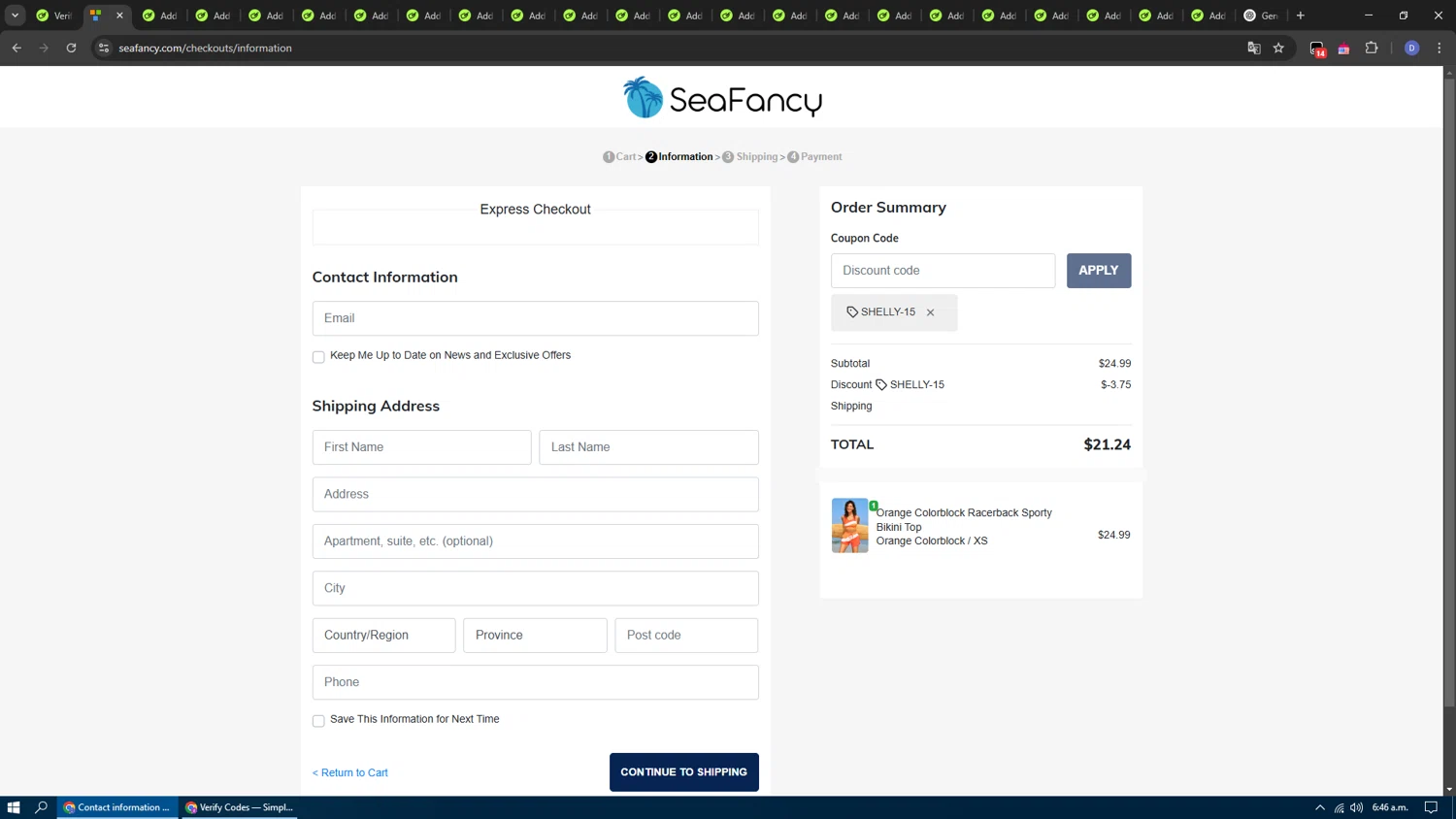The width and height of the screenshot is (1456, 819).
Task: Click the page vertical scrollbar
Action: 1449,391
